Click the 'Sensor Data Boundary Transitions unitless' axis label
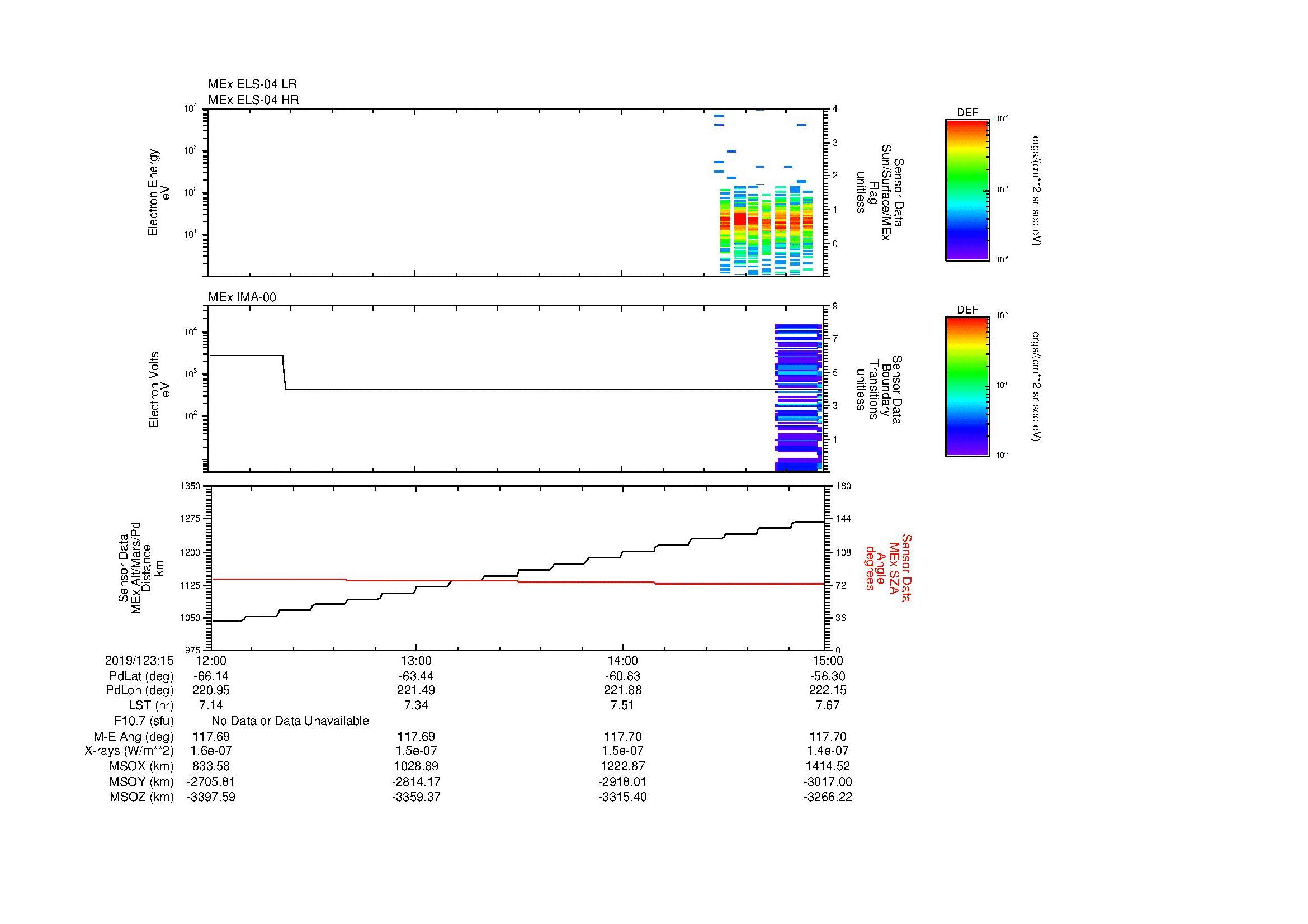This screenshot has height=924, width=1308. pos(879,390)
